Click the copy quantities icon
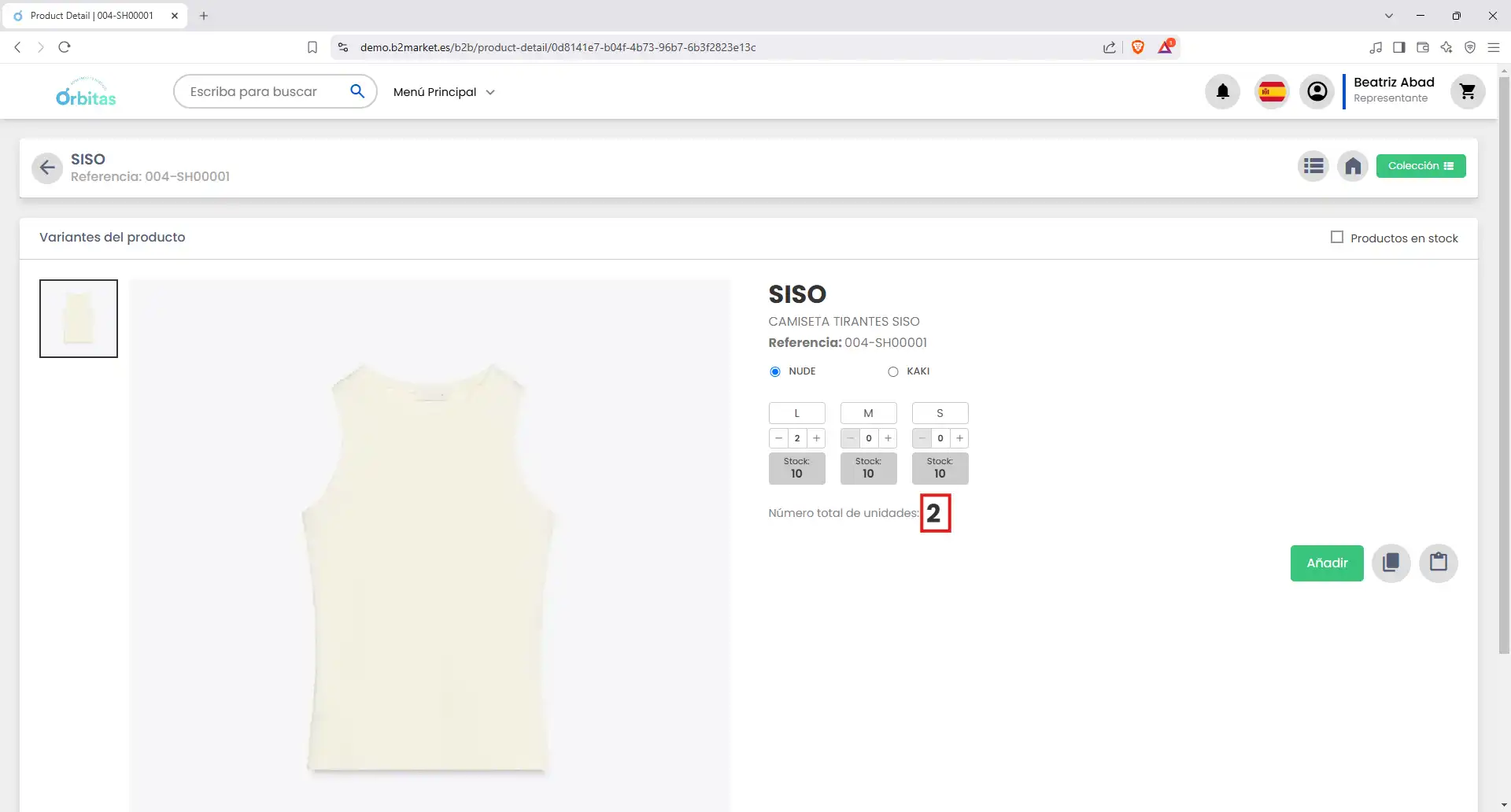 click(1391, 563)
